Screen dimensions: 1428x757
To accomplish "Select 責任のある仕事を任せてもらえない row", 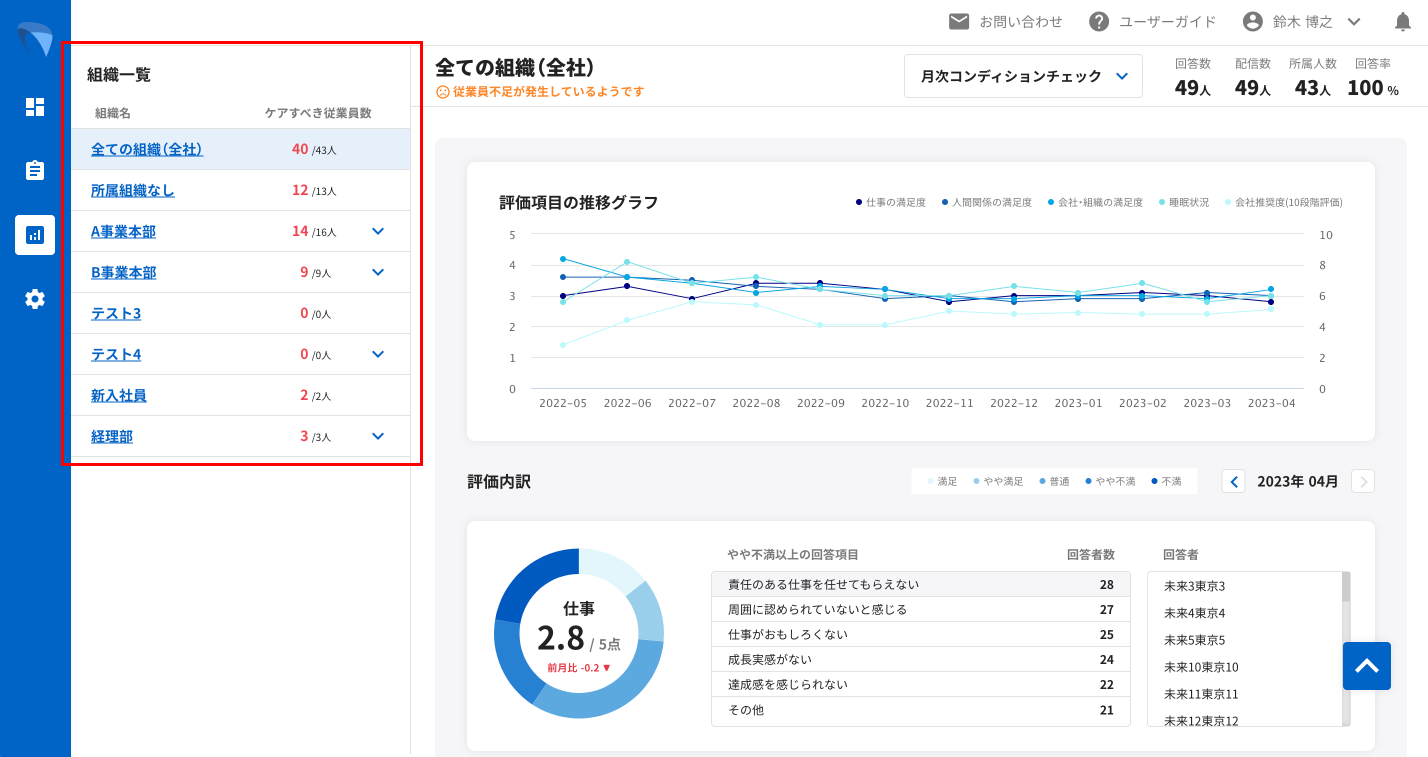I will [x=920, y=584].
